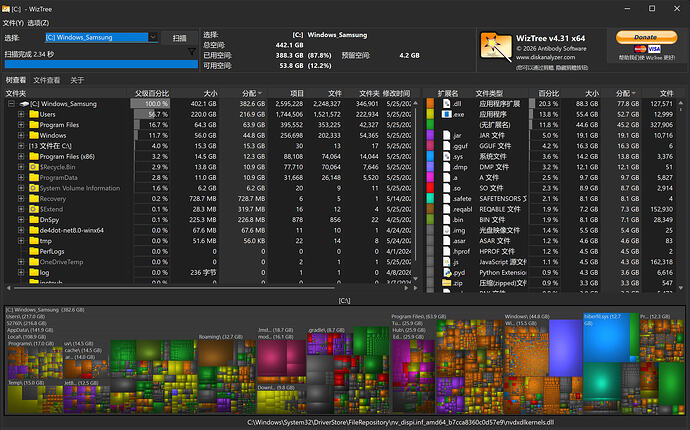
Task: Click the System Volume Information folder icon
Action: click(x=34, y=188)
